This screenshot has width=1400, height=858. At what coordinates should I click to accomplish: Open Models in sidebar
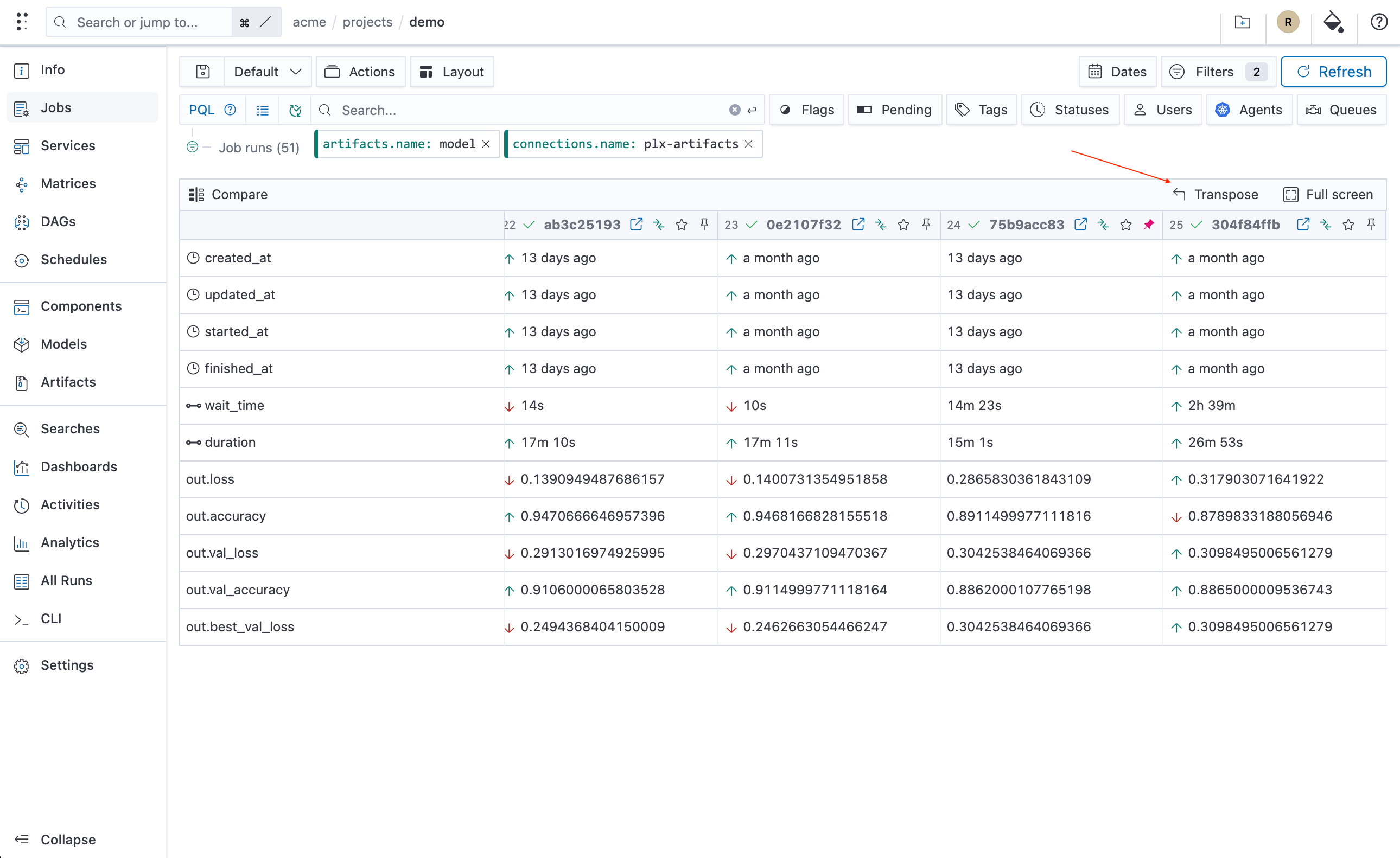pos(82,344)
